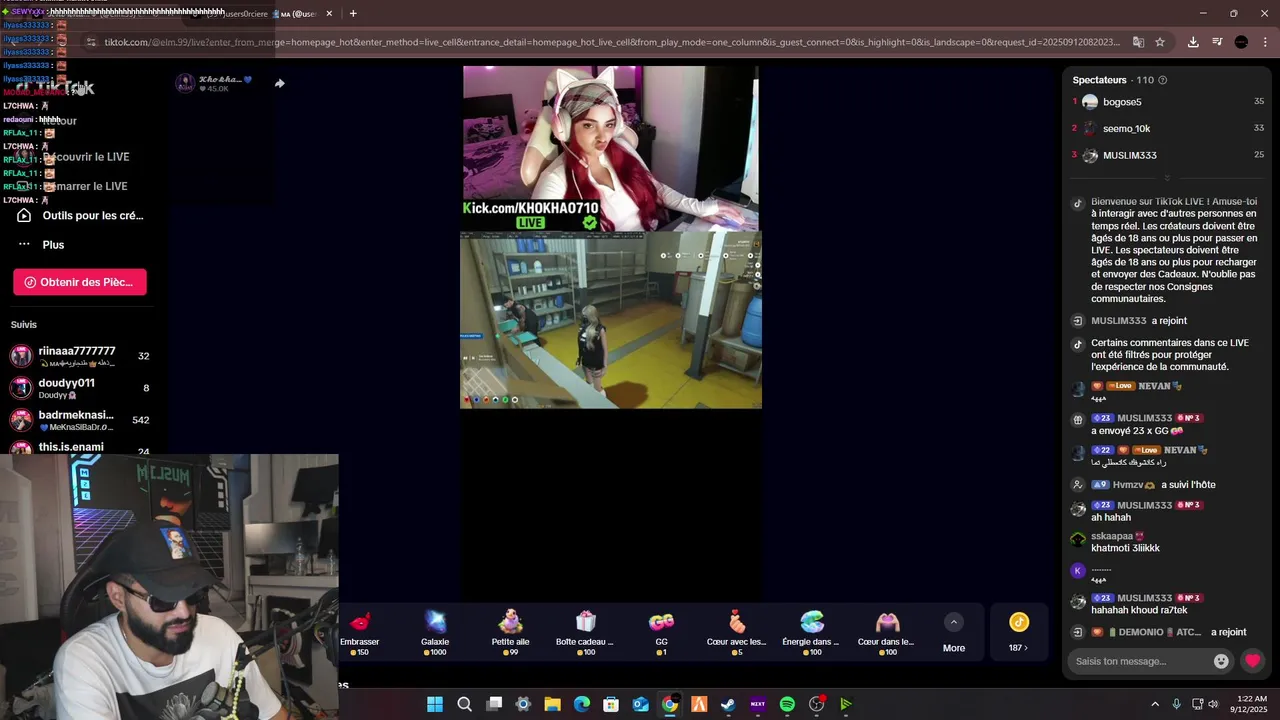1280x720 pixels.
Task: Open Outlook from taskbar
Action: click(x=641, y=704)
